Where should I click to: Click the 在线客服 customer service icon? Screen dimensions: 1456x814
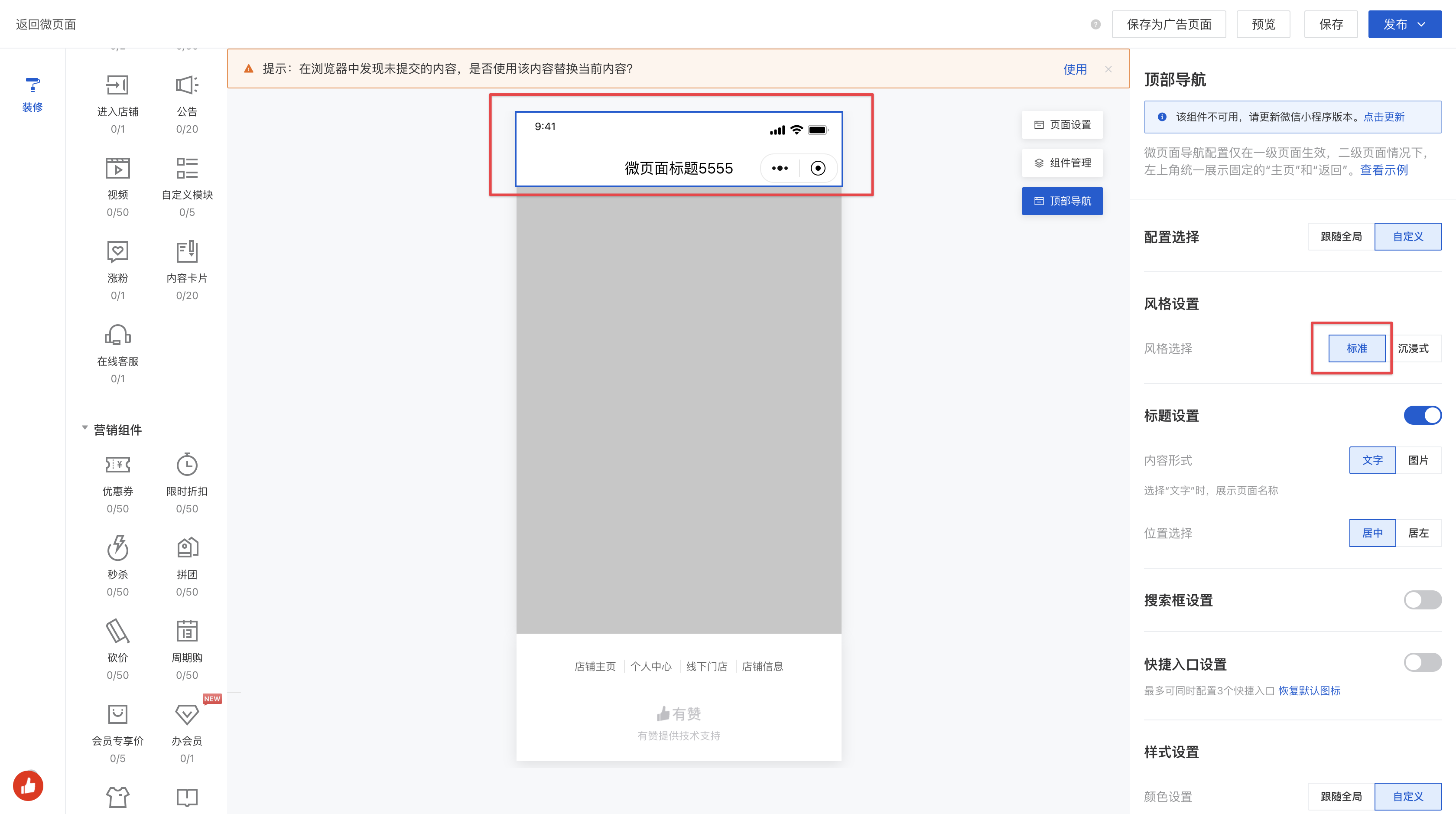[x=117, y=335]
